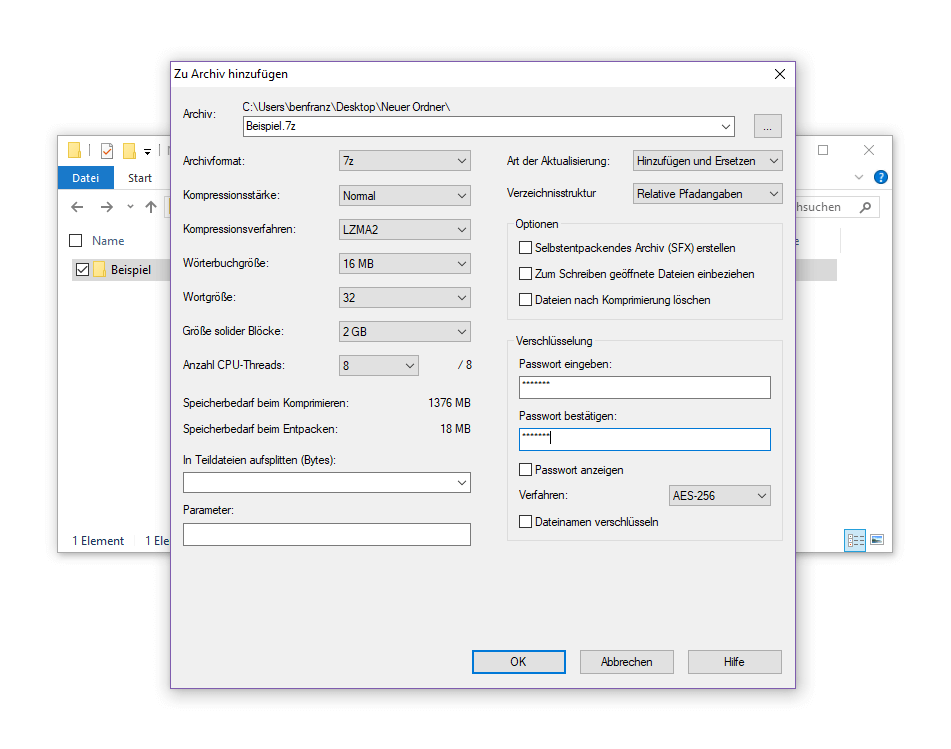Enable Zum Schreiben geöffnete Dateien einbeziehen
The image size is (951, 749).
pos(525,274)
